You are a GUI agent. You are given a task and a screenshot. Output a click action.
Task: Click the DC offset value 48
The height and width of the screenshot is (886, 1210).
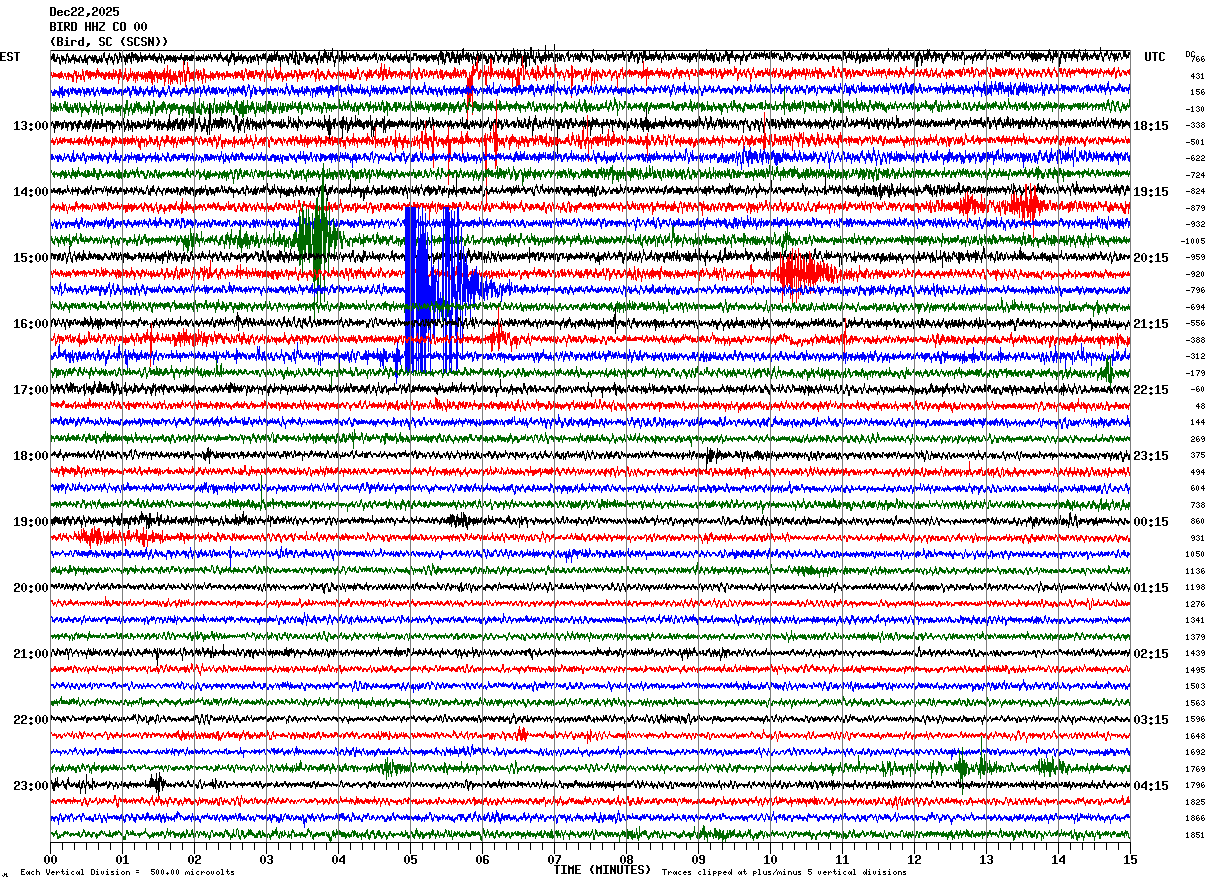(x=1200, y=406)
